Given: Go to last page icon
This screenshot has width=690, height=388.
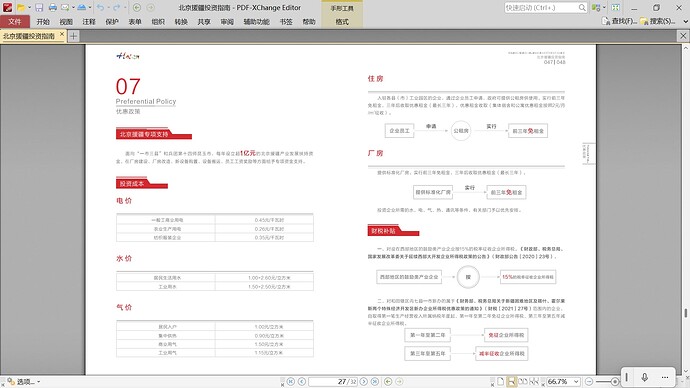Looking at the screenshot, I should (x=375, y=381).
